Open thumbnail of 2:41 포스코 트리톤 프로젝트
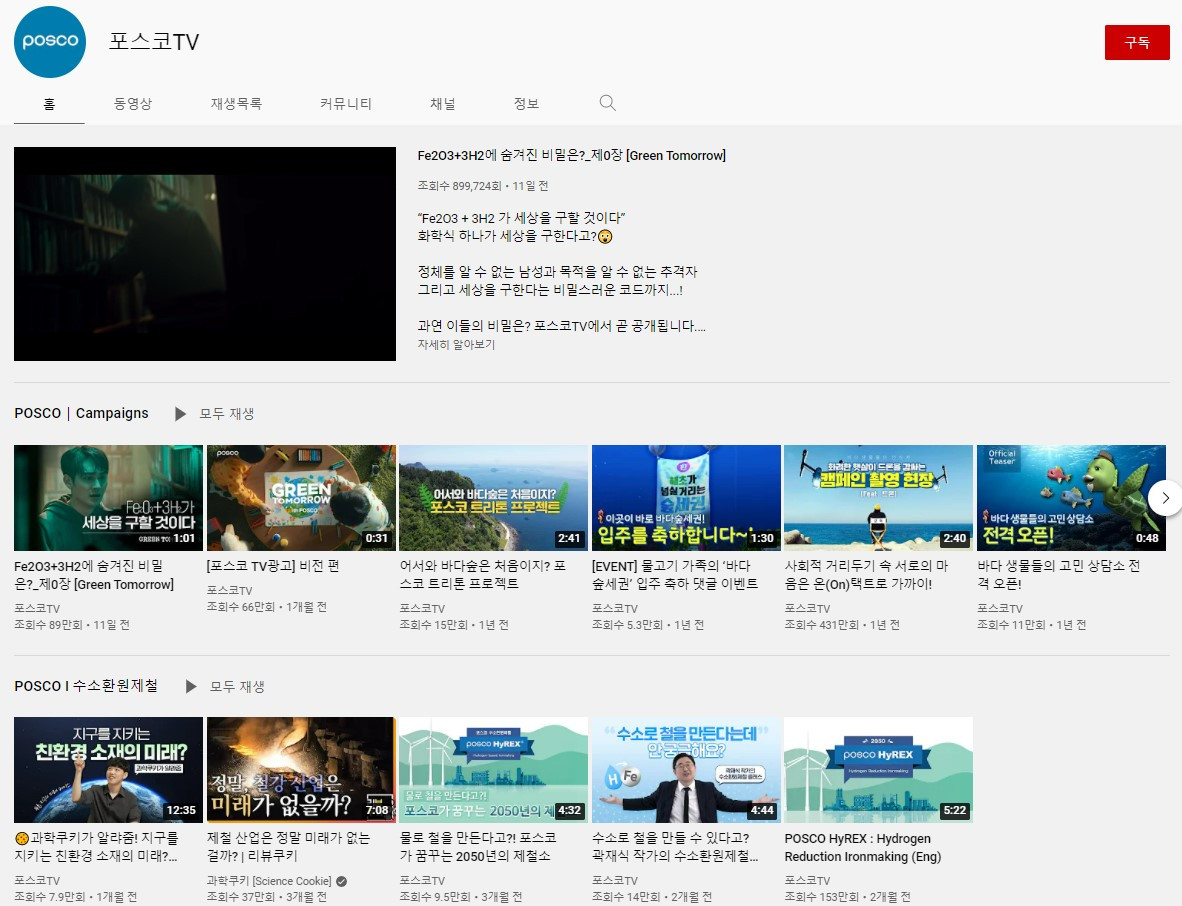 (494, 497)
